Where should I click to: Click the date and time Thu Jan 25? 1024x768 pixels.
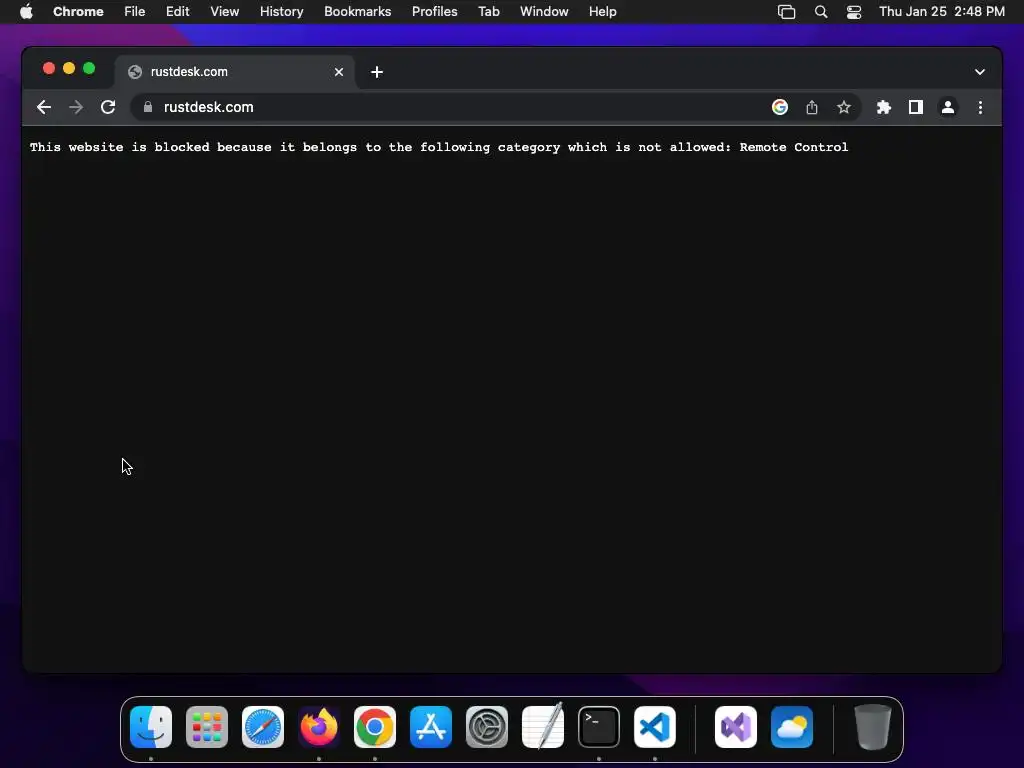[x=942, y=12]
